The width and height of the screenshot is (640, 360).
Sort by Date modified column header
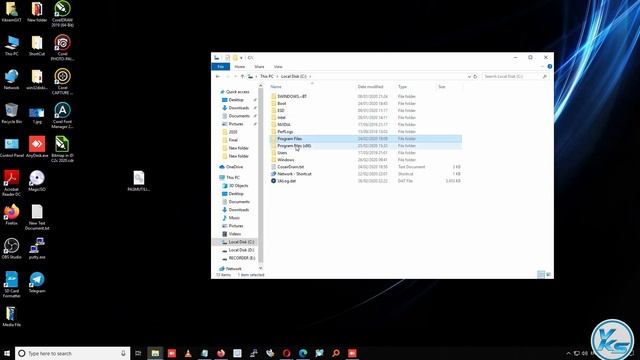click(x=370, y=87)
